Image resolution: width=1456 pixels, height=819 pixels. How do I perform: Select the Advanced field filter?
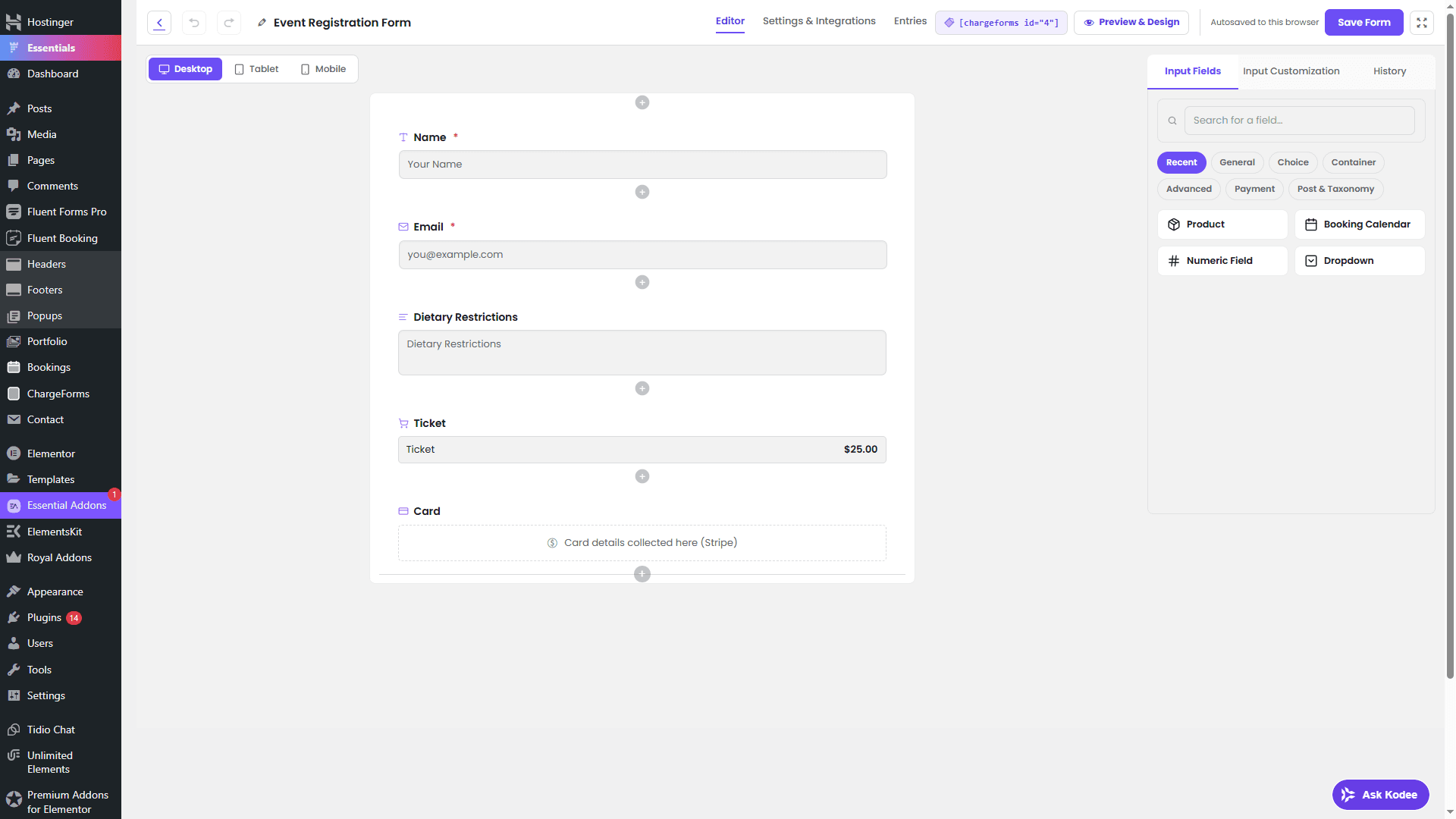pos(1189,189)
